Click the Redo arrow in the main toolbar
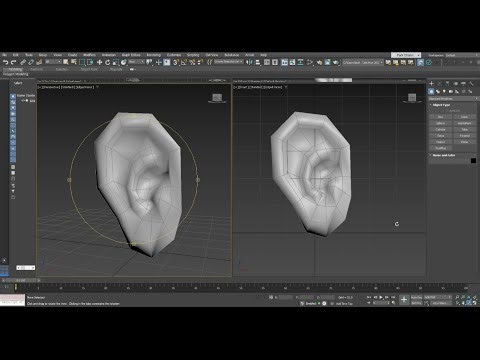The width and height of the screenshot is (480, 360). click(x=13, y=62)
